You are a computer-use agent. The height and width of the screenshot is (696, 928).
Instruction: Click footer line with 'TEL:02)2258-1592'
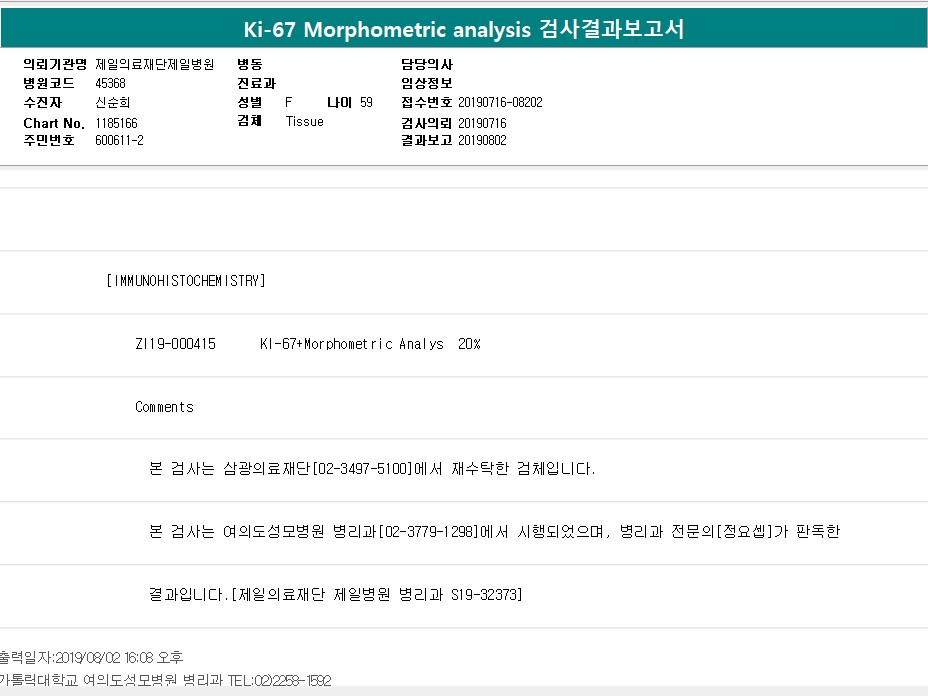[x=166, y=681]
